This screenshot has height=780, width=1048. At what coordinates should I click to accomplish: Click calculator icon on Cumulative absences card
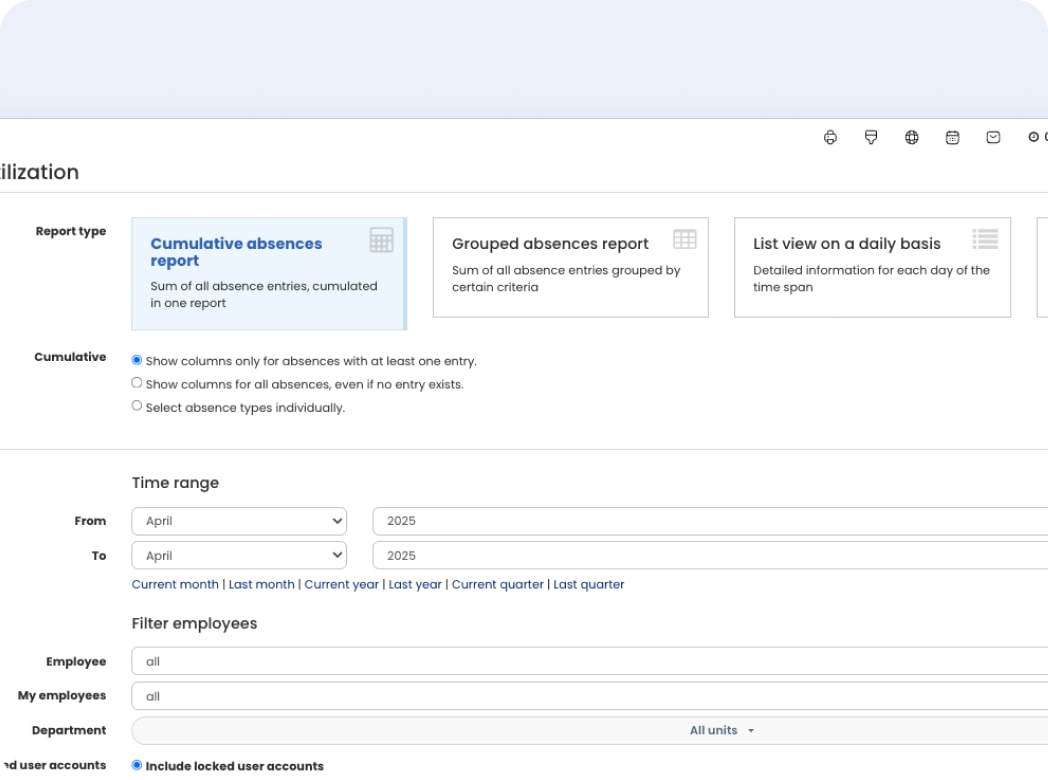381,240
